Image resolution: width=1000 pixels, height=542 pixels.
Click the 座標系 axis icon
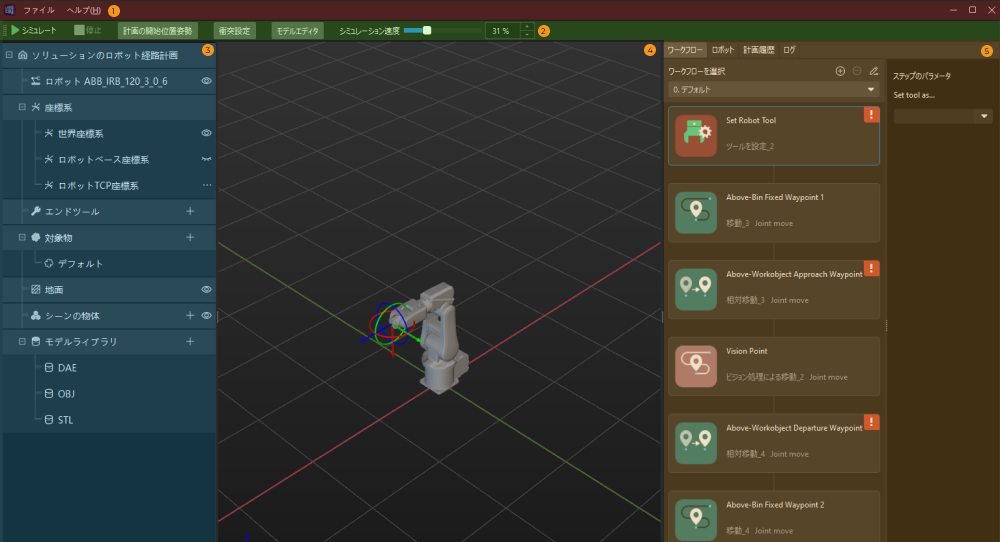click(36, 107)
